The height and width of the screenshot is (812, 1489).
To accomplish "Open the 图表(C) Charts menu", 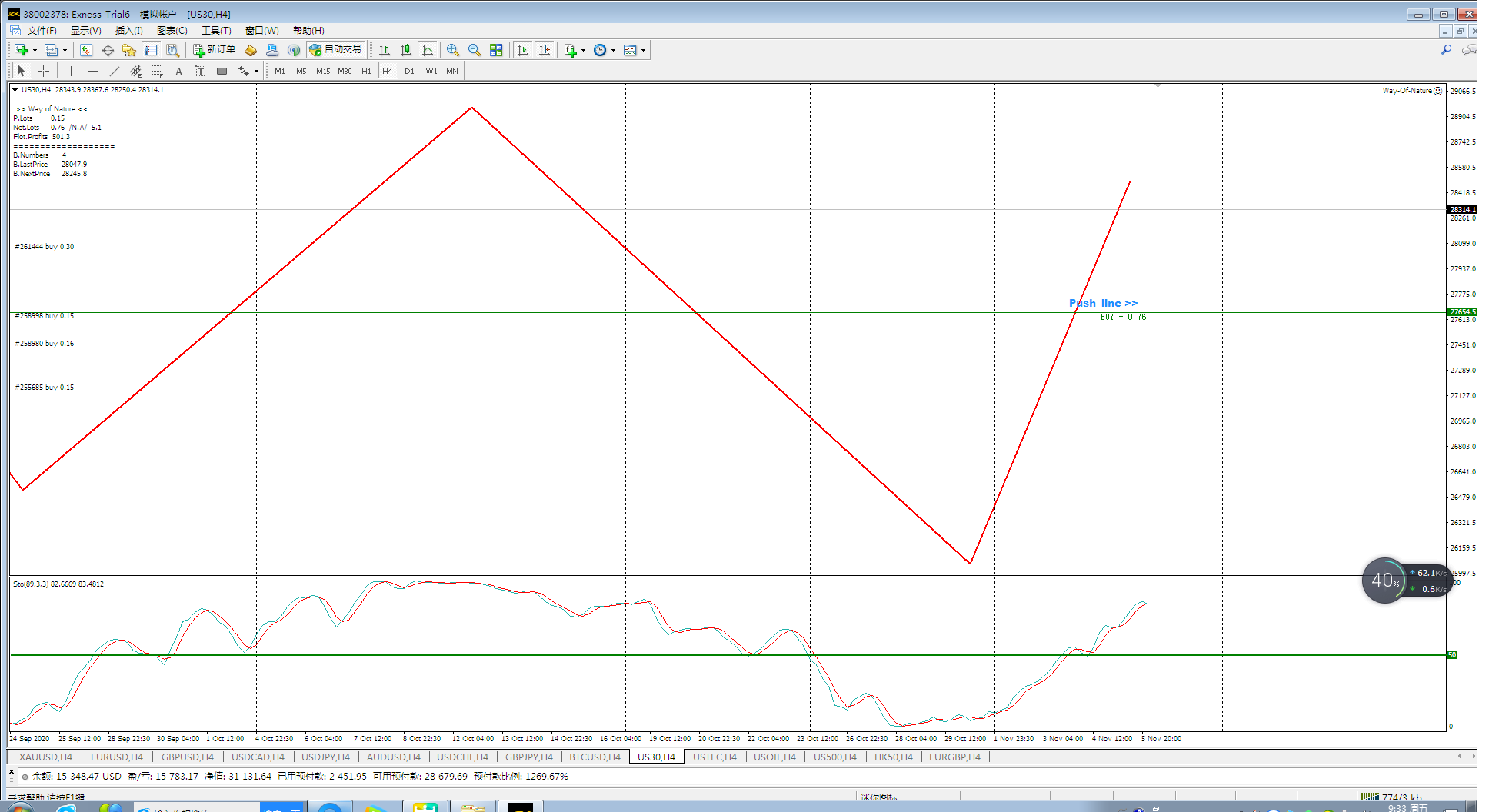I will [x=172, y=31].
